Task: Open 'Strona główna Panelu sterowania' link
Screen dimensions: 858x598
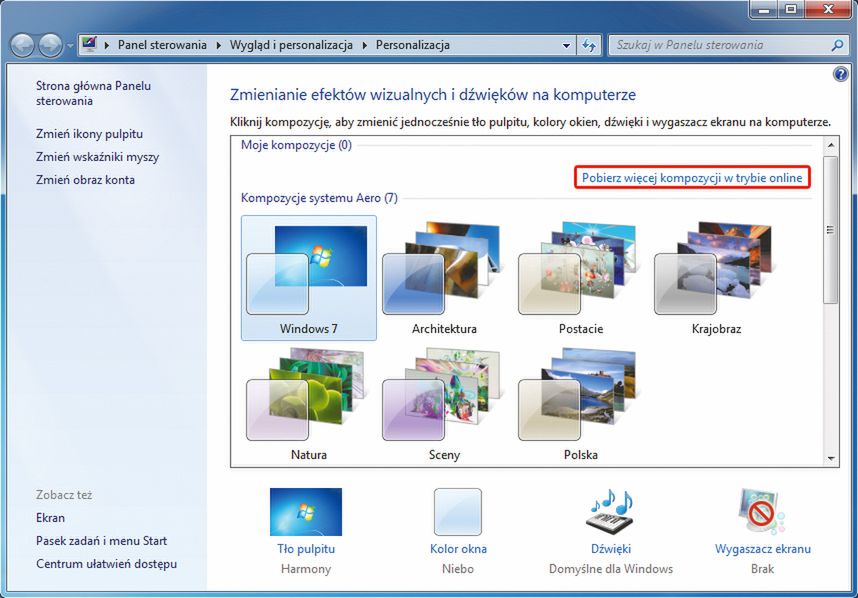Action: (93, 93)
